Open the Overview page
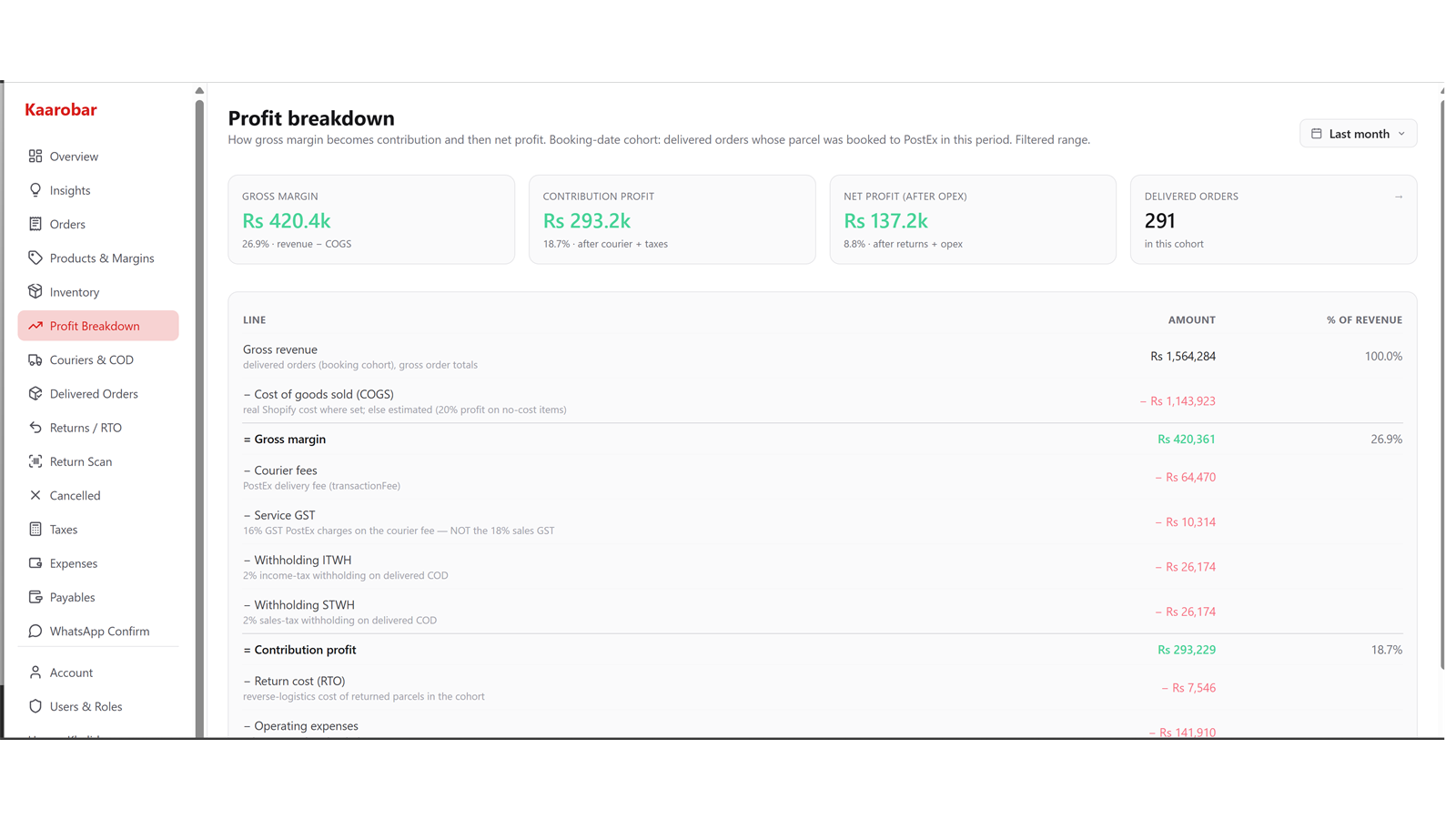The image size is (1456, 819). coord(98,157)
